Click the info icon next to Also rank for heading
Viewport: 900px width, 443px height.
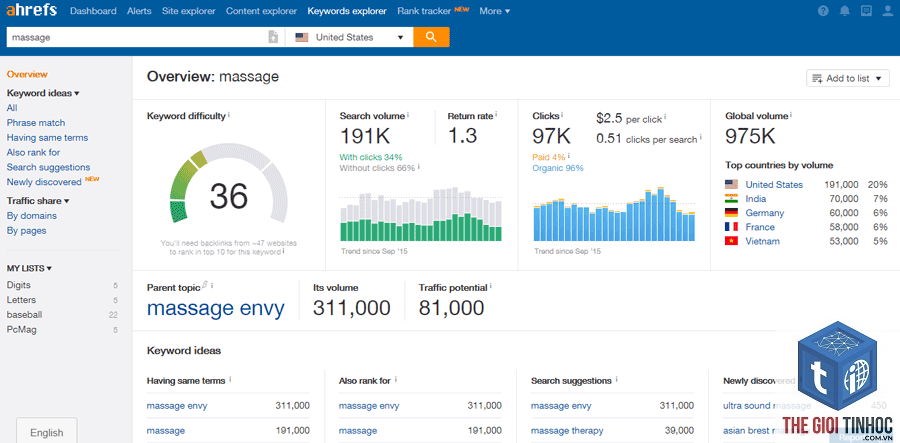(x=396, y=380)
